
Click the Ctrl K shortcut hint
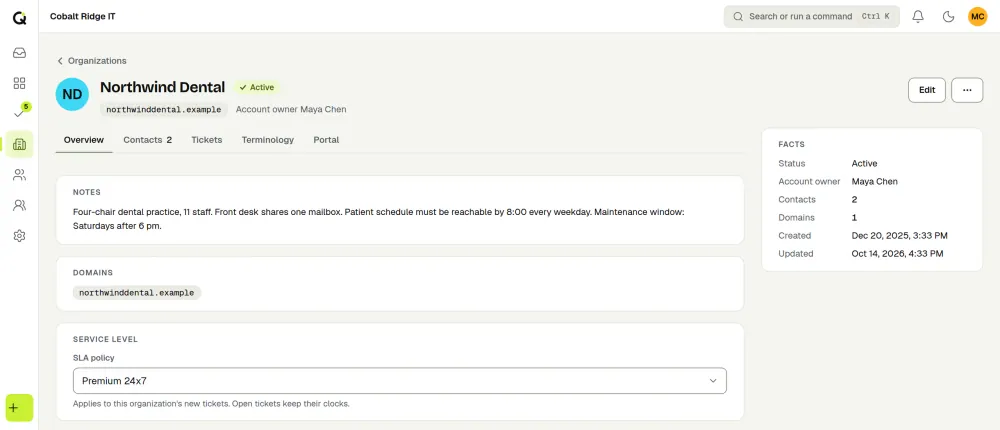(875, 17)
